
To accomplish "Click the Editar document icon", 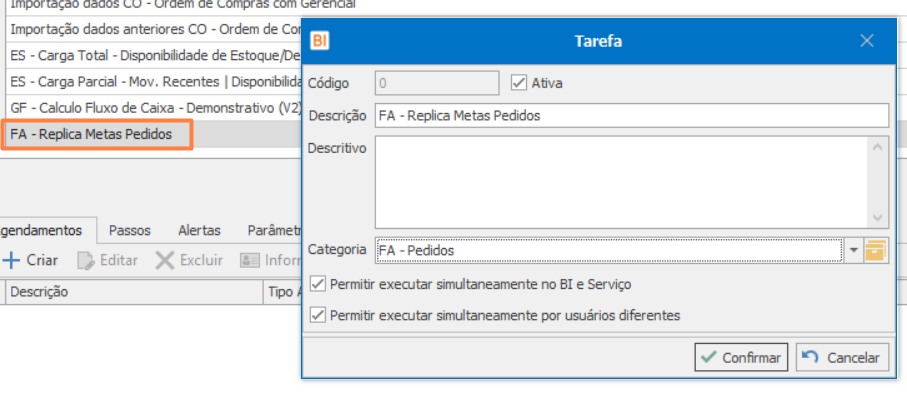I will click(x=86, y=260).
